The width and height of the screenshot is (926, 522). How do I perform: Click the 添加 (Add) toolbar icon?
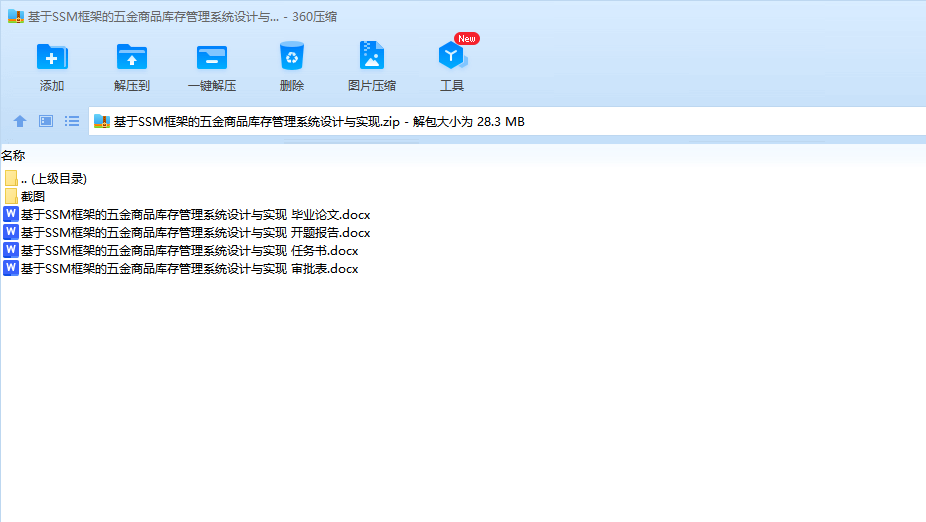[x=52, y=57]
